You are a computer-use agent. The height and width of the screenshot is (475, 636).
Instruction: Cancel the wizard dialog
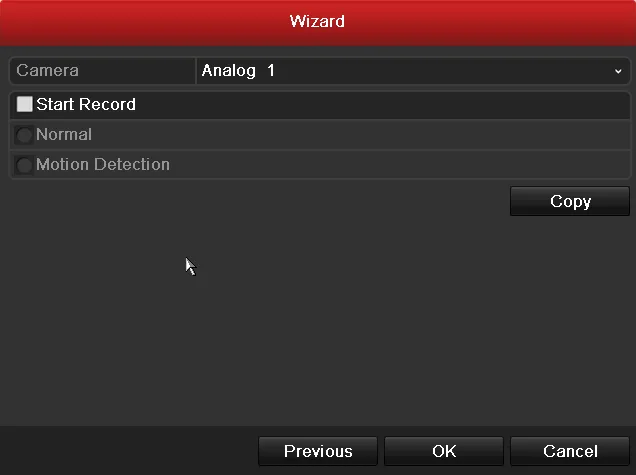tap(570, 451)
